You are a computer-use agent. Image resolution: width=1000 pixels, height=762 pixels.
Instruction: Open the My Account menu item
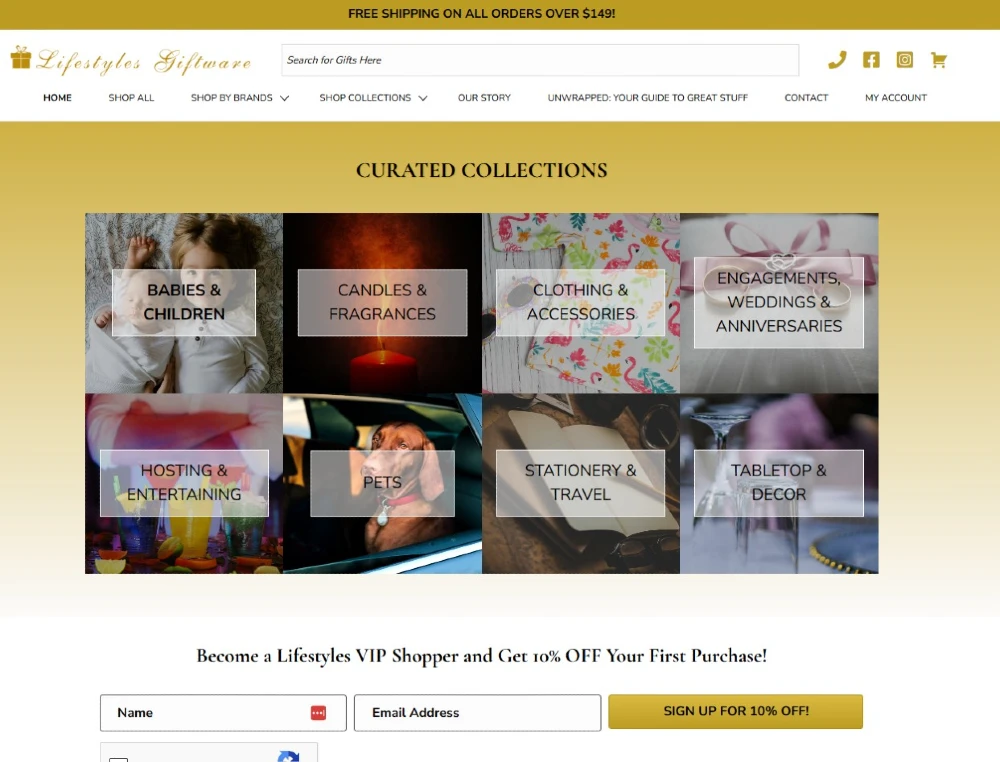[x=895, y=98]
